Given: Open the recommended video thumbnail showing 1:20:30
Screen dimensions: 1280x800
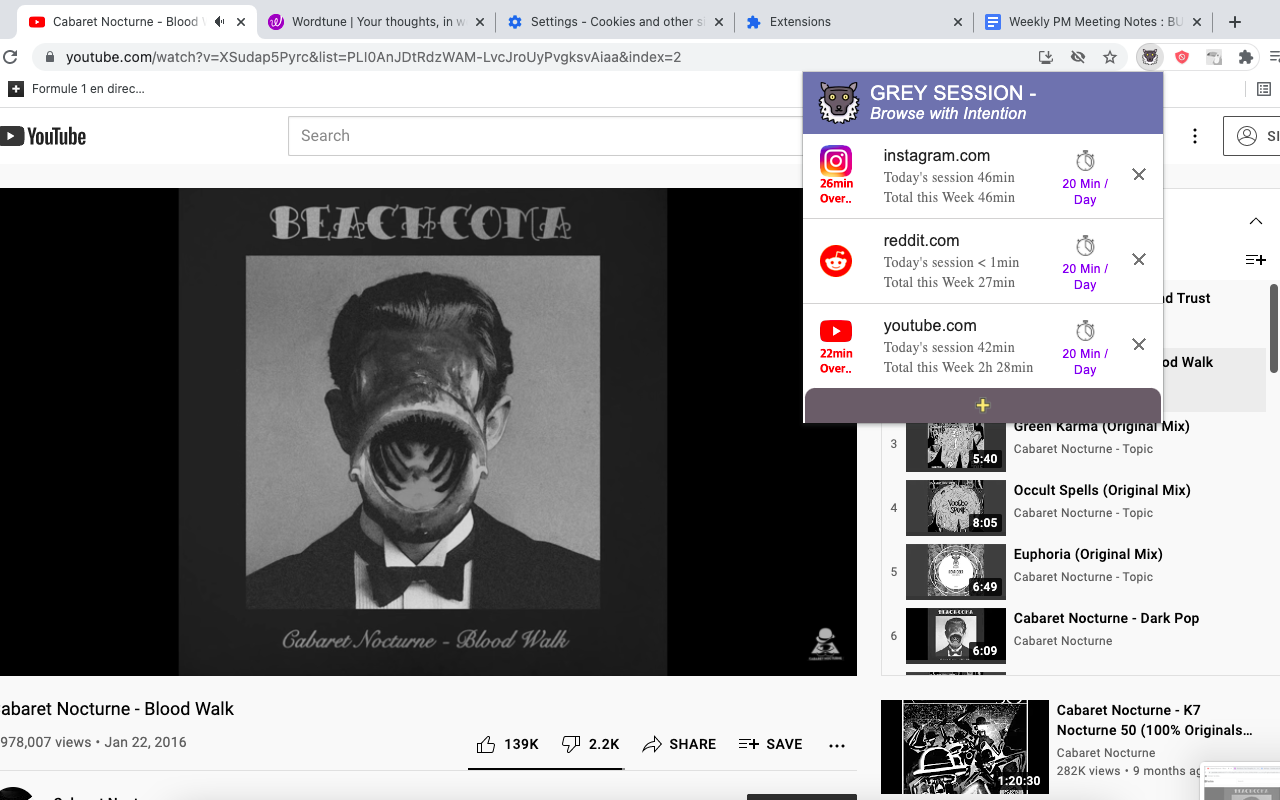Looking at the screenshot, I should click(x=965, y=747).
